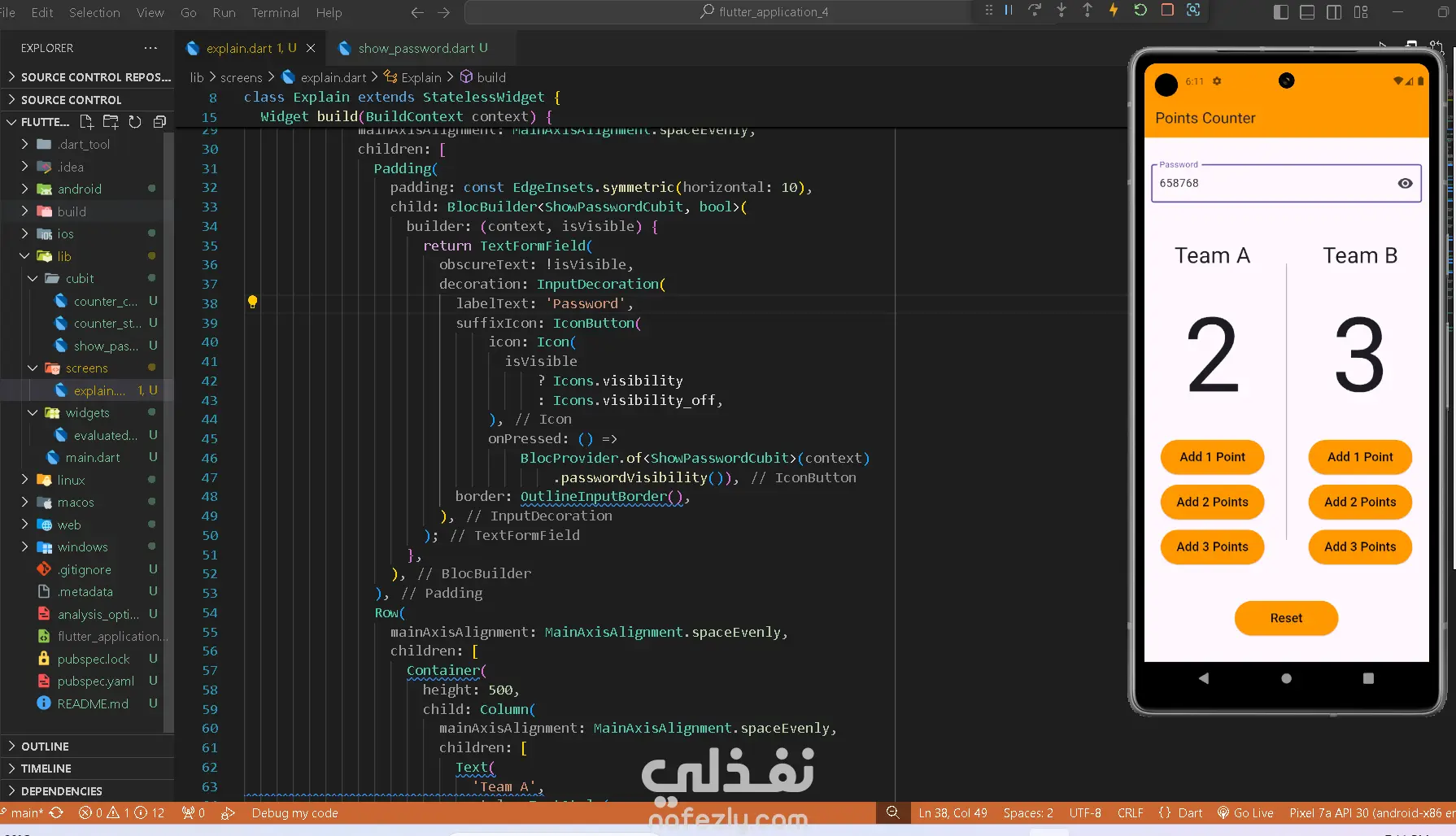Open the Terminal menu
Viewport: 1456px width, 836px height.
pos(275,12)
